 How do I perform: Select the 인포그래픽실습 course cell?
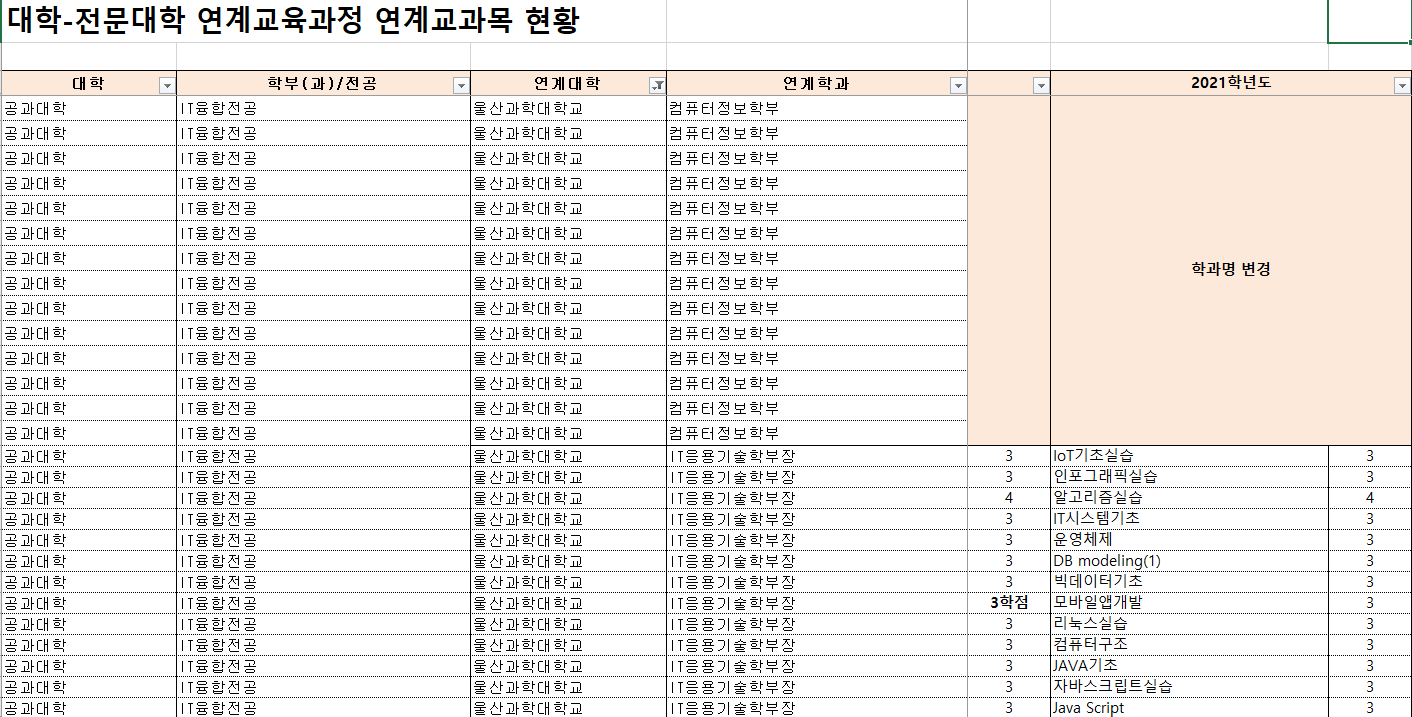point(1189,477)
